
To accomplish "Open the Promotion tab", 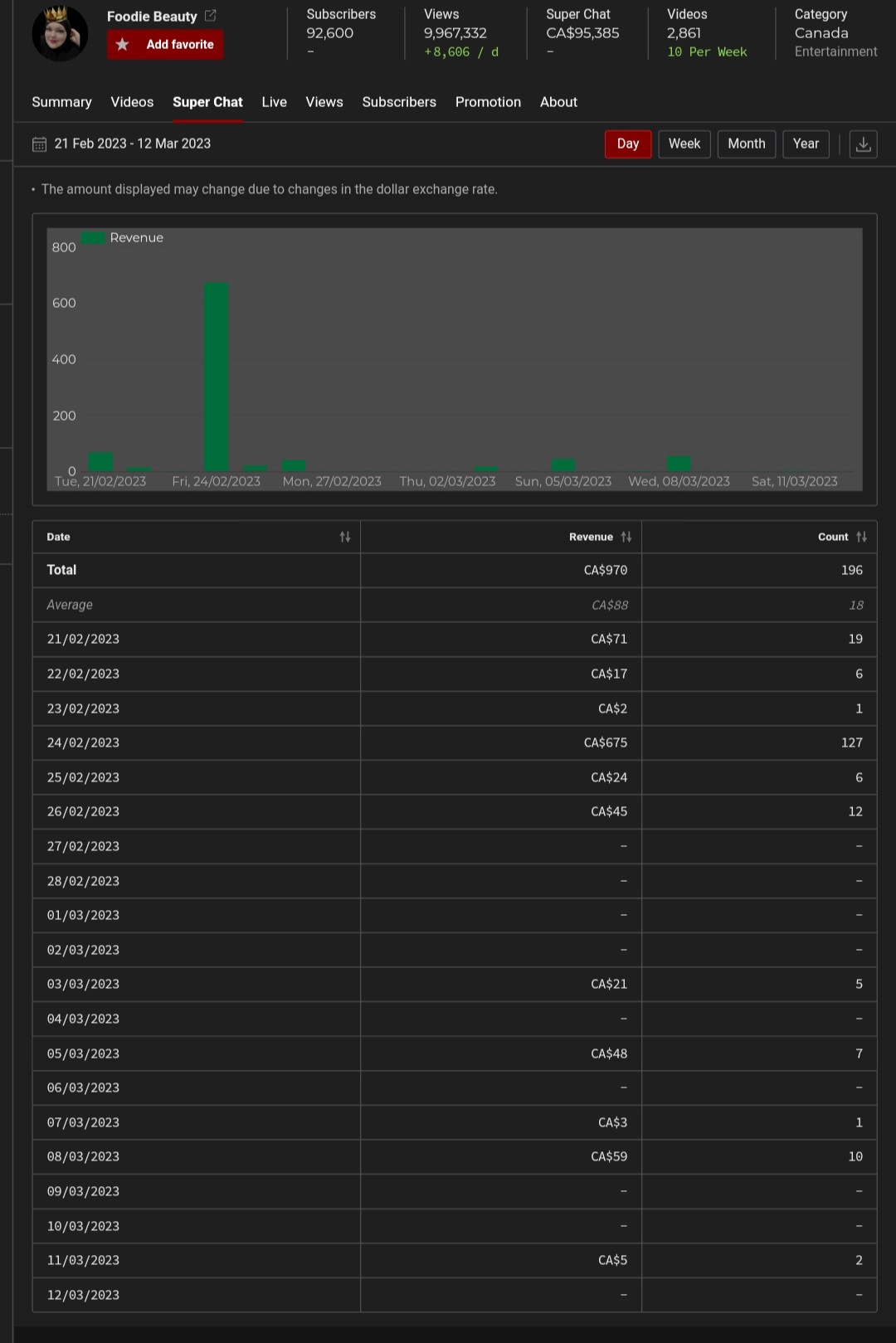I will coord(488,102).
